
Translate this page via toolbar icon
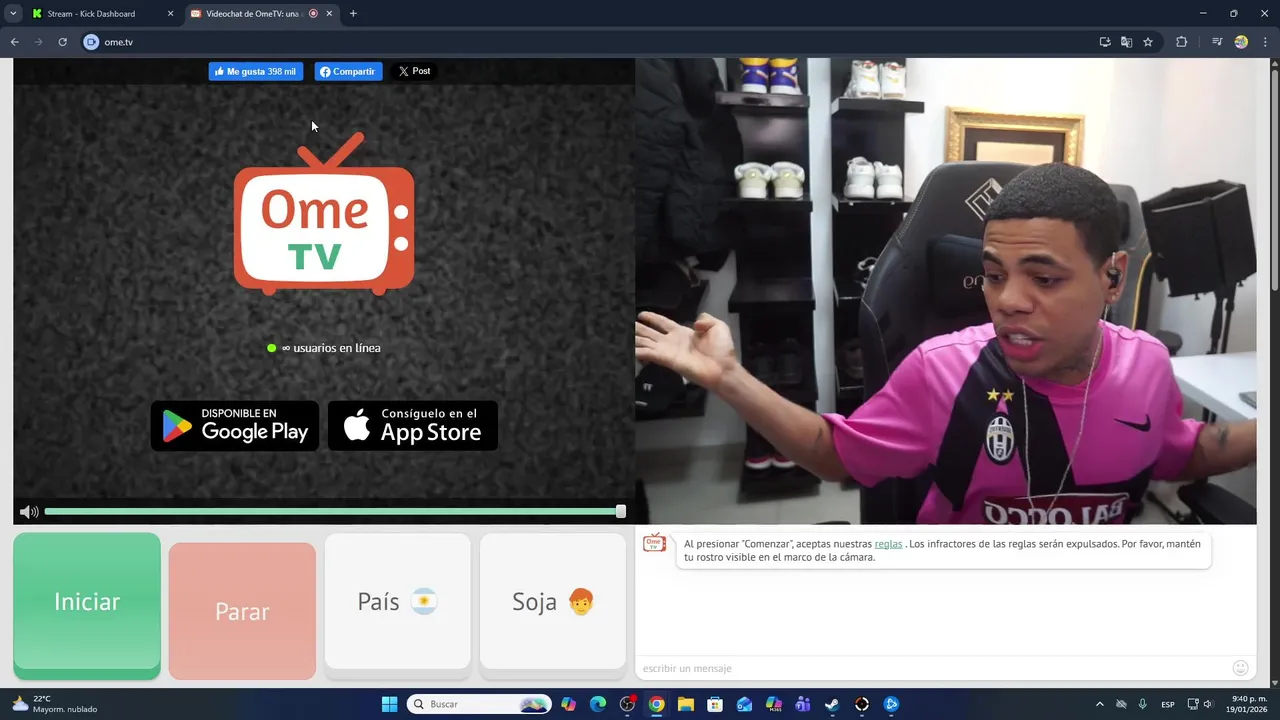pos(1126,42)
